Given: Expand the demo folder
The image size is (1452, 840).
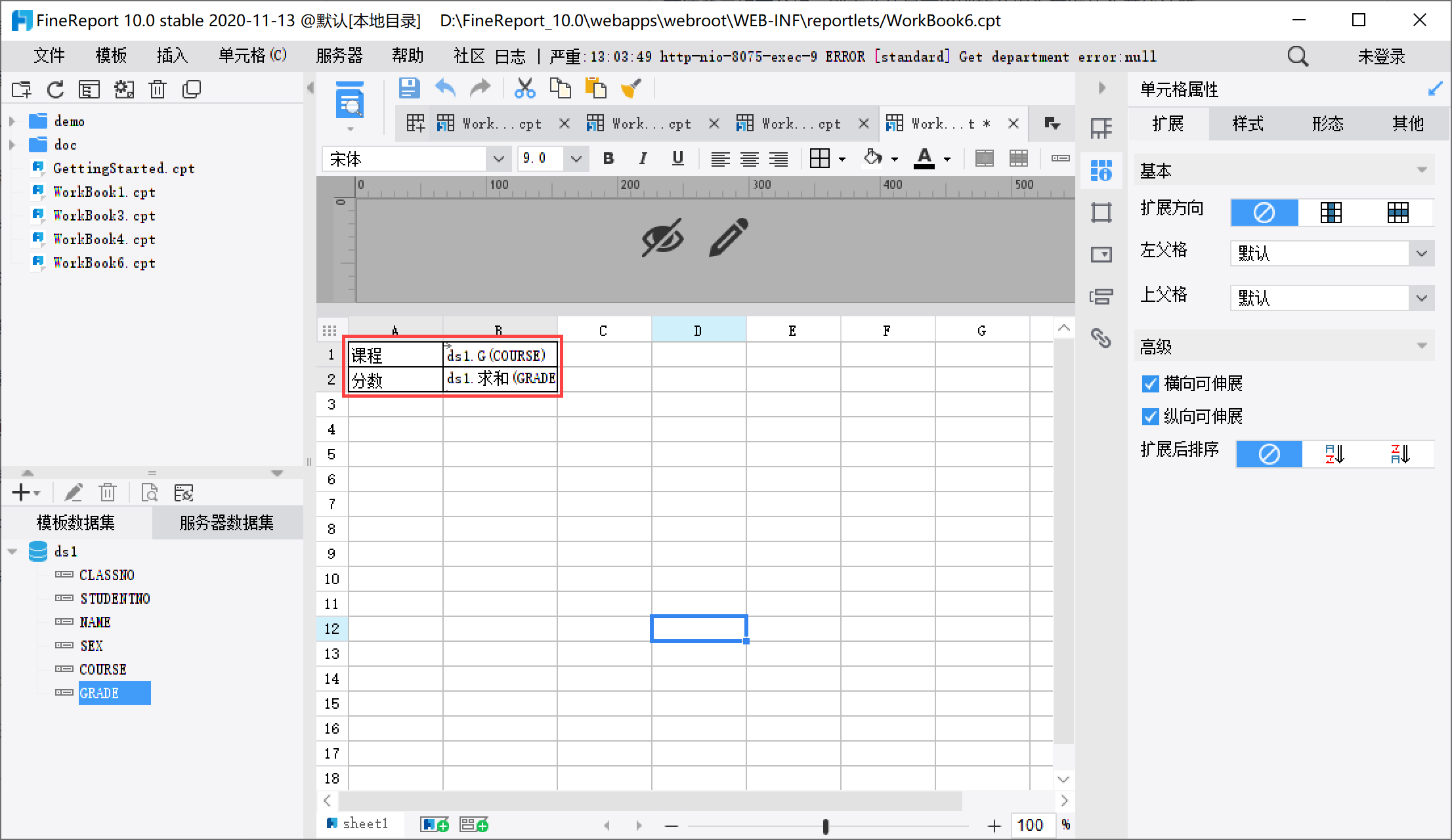Looking at the screenshot, I should click(12, 121).
